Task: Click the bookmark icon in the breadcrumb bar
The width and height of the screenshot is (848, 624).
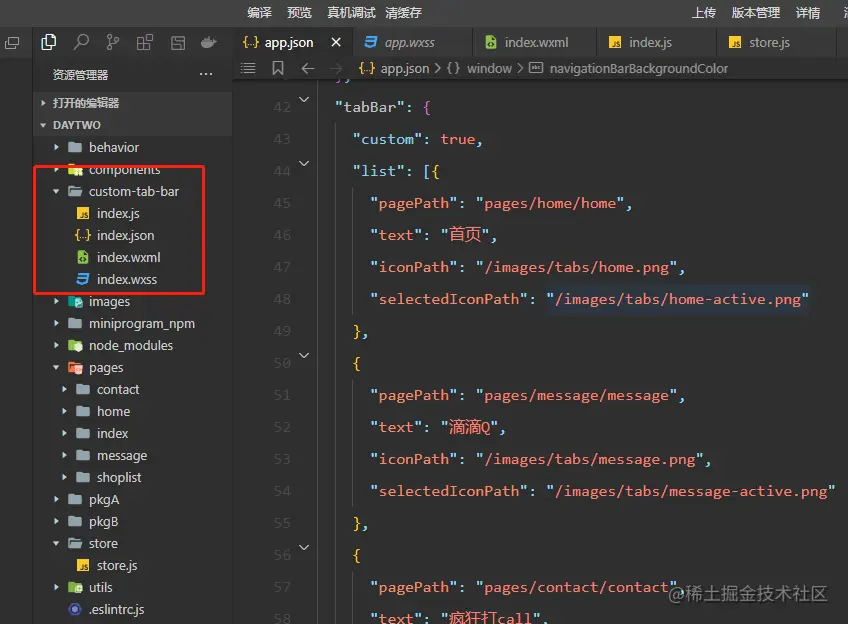Action: [x=277, y=68]
